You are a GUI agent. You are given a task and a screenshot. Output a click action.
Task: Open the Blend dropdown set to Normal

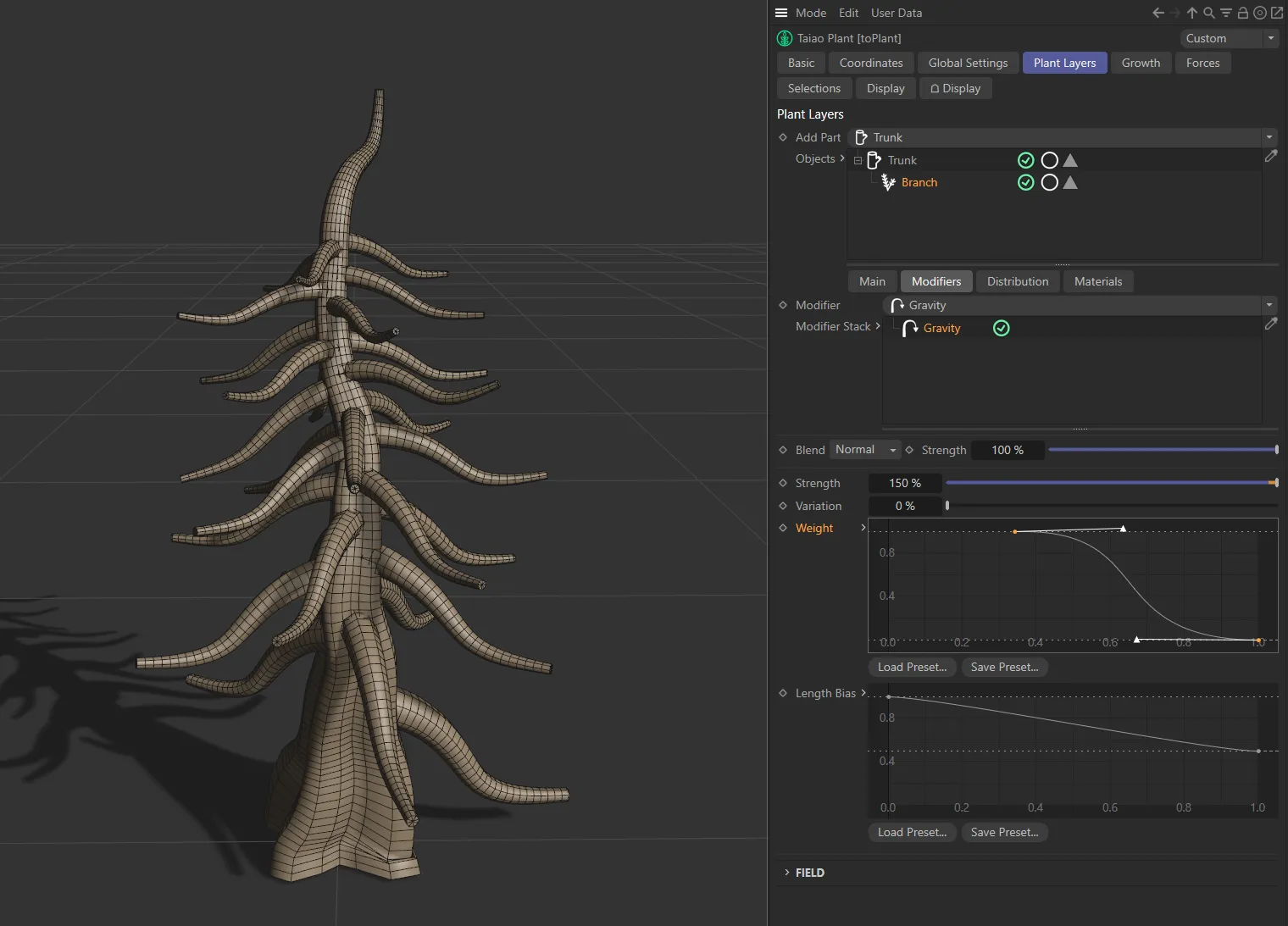tap(863, 450)
